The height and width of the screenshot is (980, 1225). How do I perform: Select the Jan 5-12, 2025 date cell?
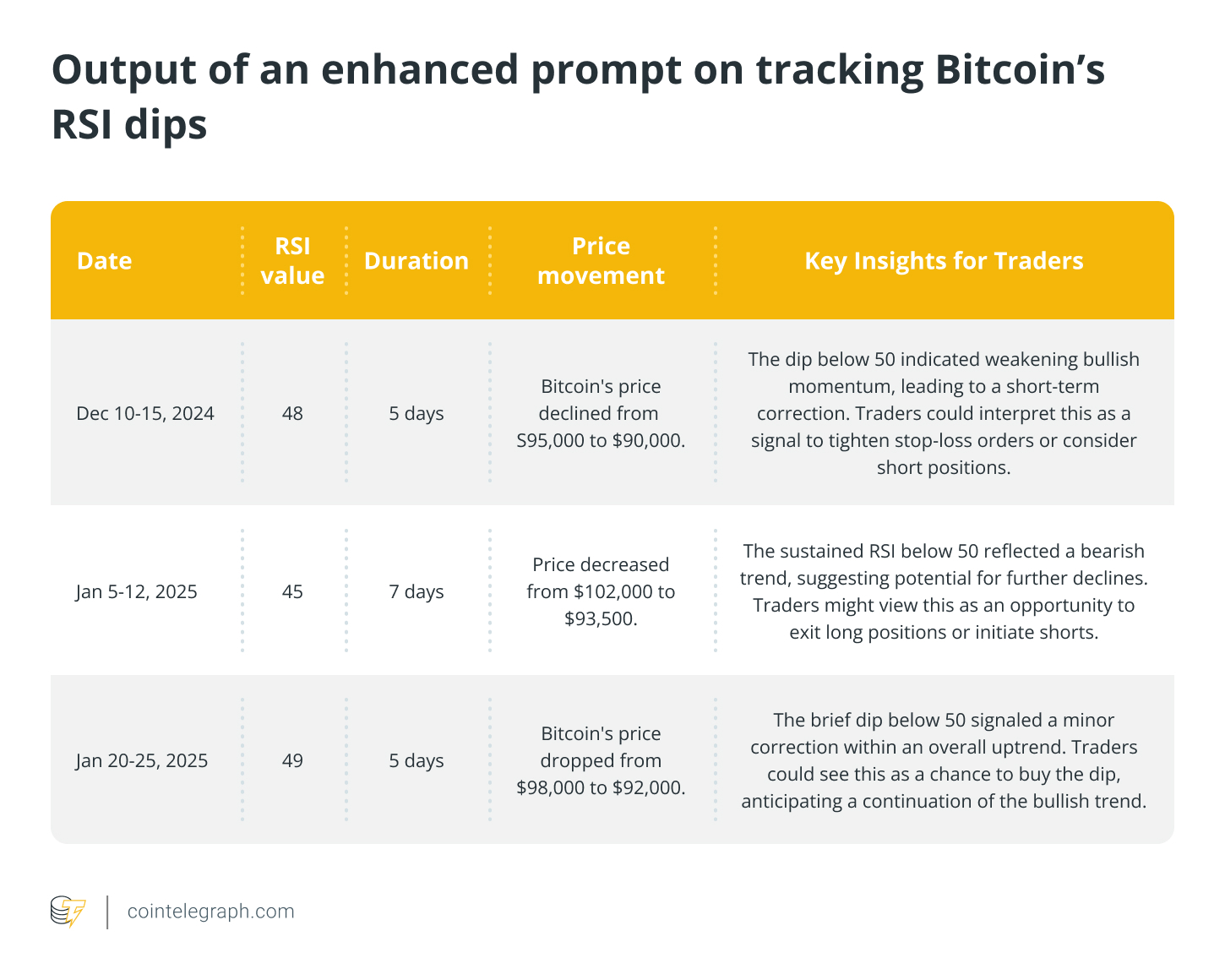tap(137, 591)
